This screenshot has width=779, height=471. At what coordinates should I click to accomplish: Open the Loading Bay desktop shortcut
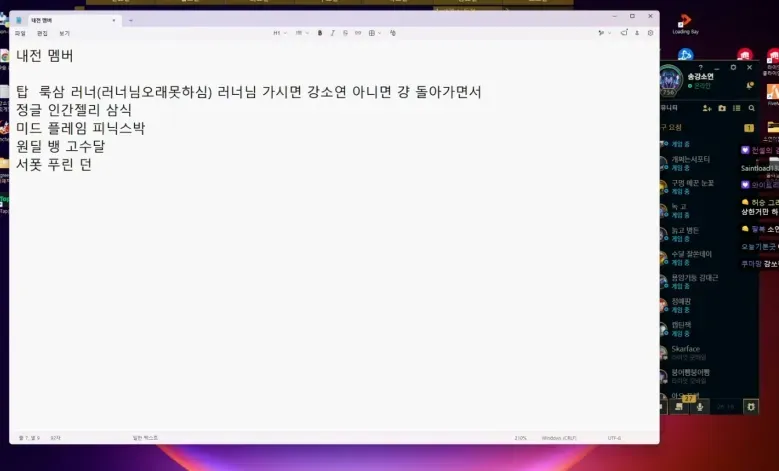[685, 24]
